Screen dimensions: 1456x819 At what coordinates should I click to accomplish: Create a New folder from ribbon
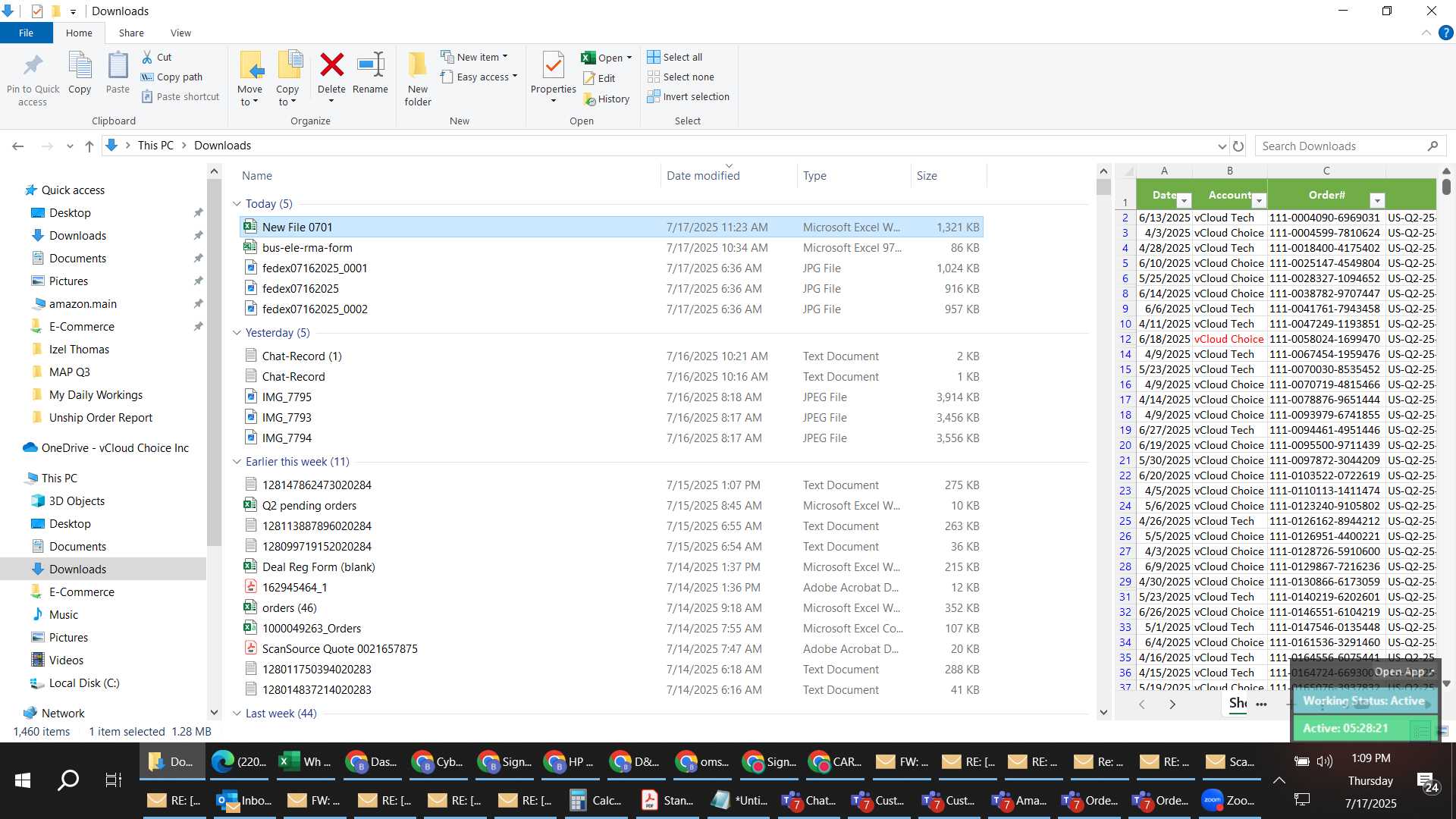(x=417, y=79)
